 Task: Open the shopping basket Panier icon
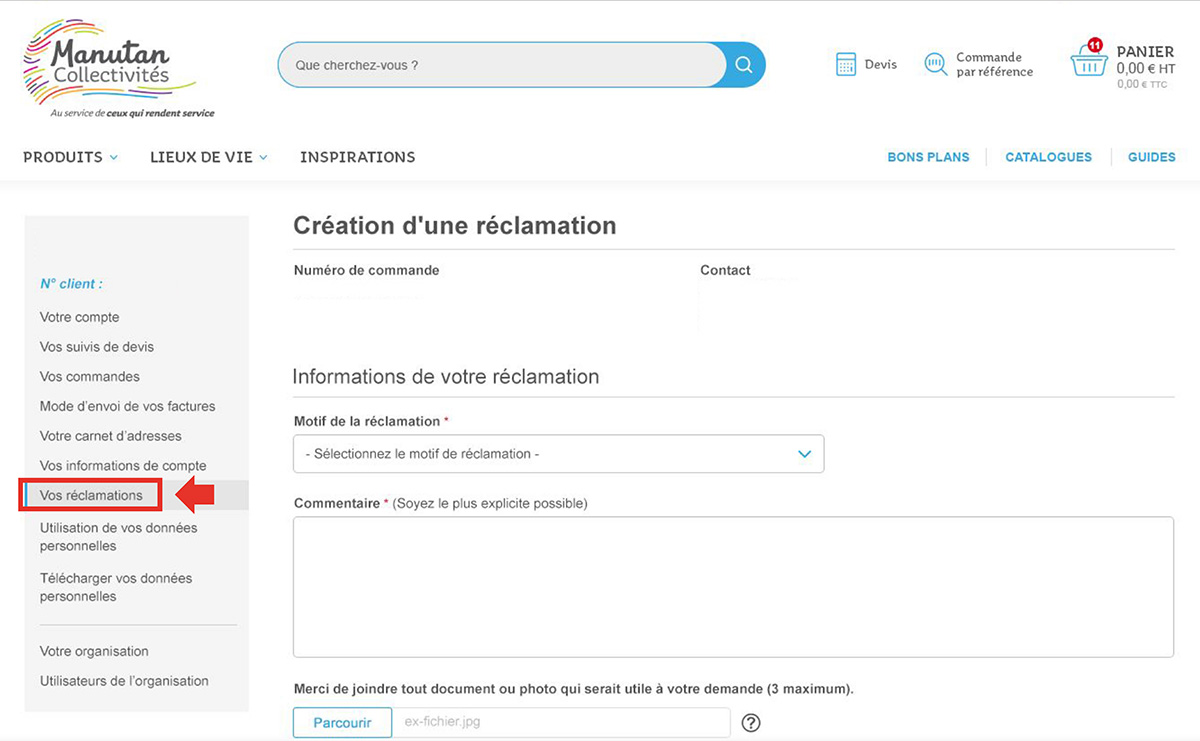[x=1088, y=62]
